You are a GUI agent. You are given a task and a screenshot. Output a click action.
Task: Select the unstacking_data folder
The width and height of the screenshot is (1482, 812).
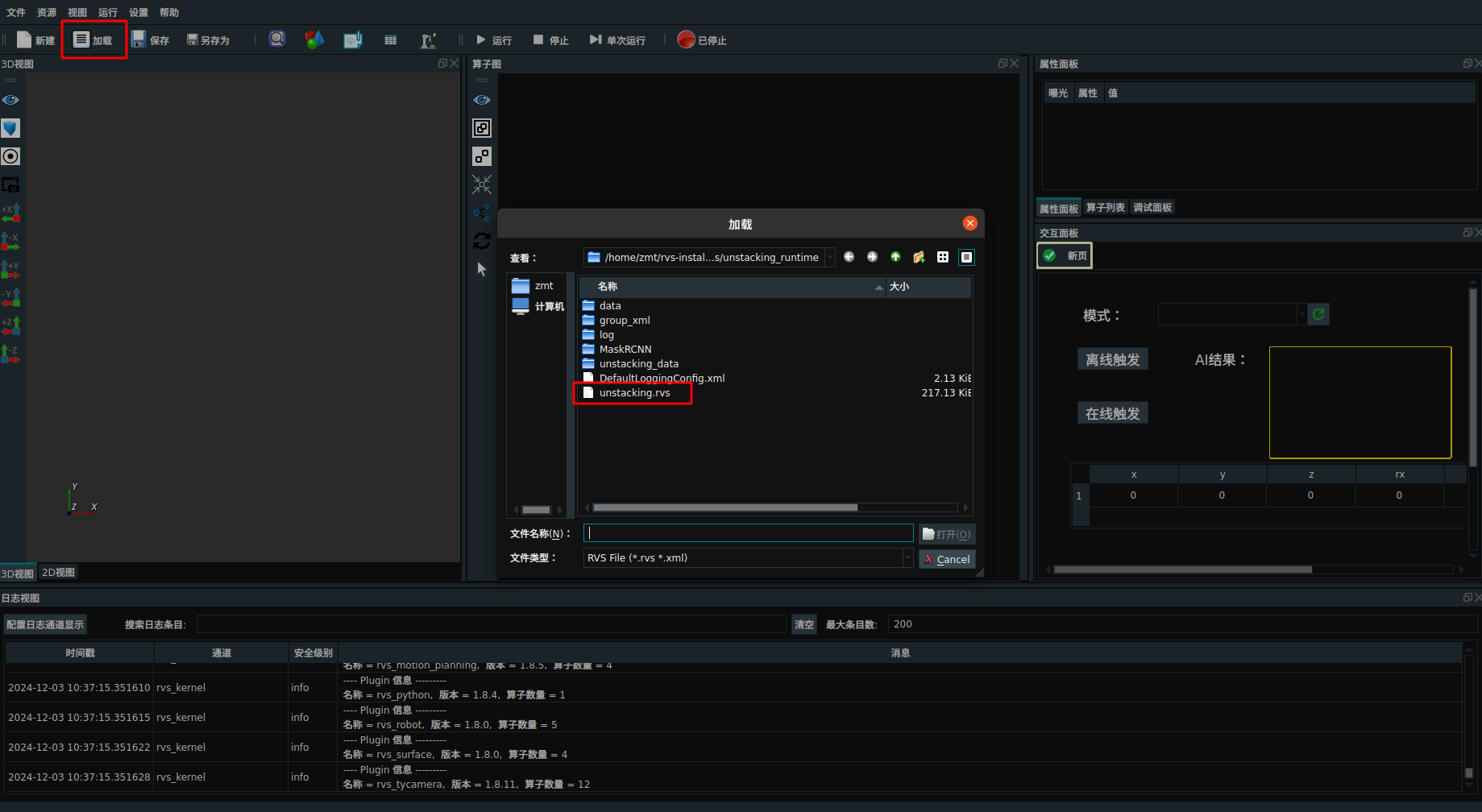(638, 364)
